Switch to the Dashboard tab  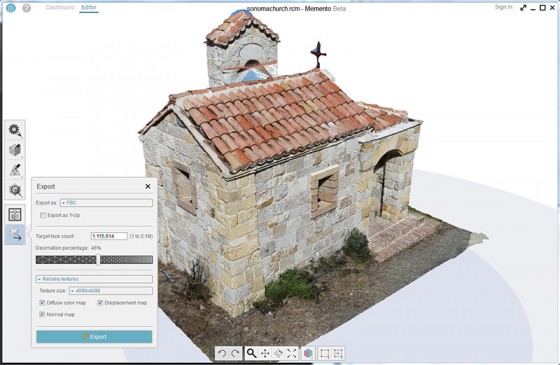[x=60, y=7]
